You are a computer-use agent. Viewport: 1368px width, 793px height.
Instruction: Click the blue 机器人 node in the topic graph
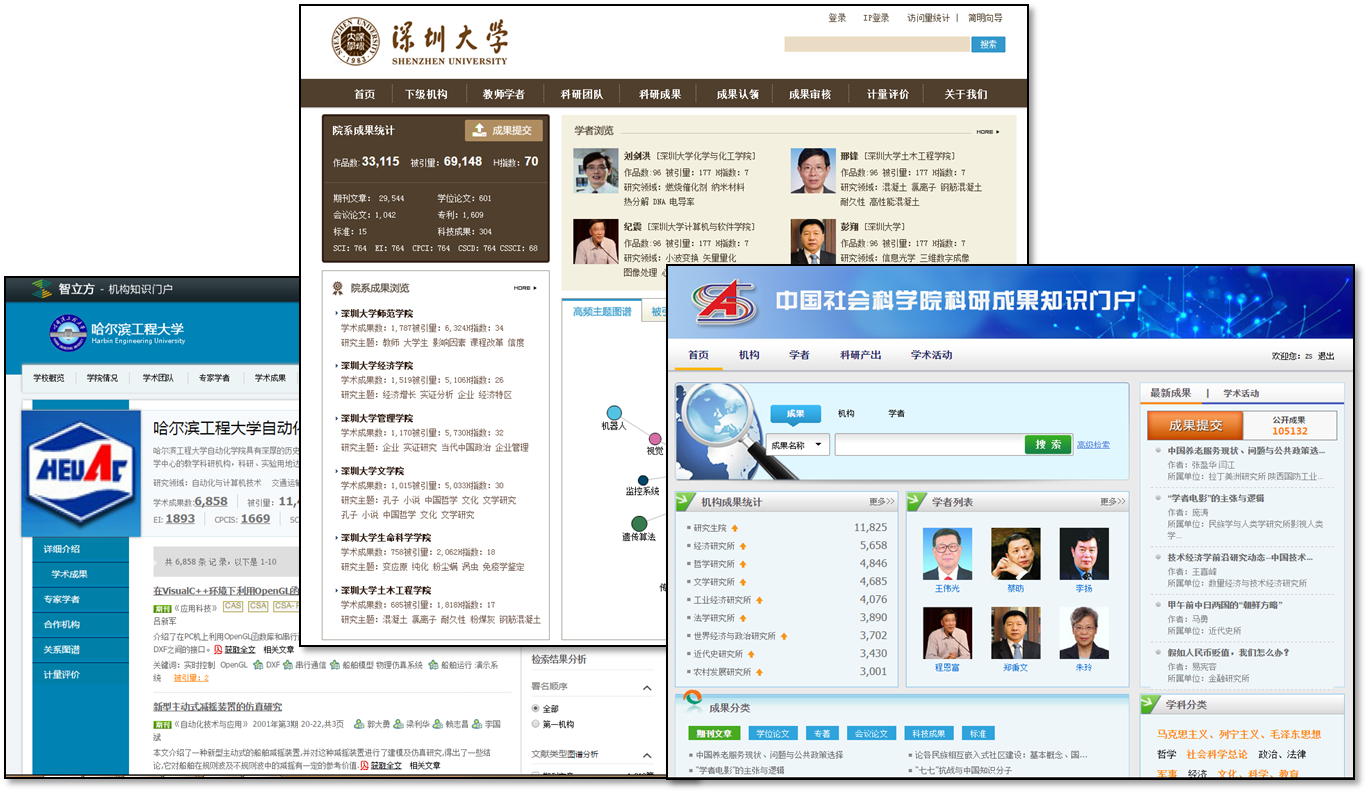coord(615,413)
